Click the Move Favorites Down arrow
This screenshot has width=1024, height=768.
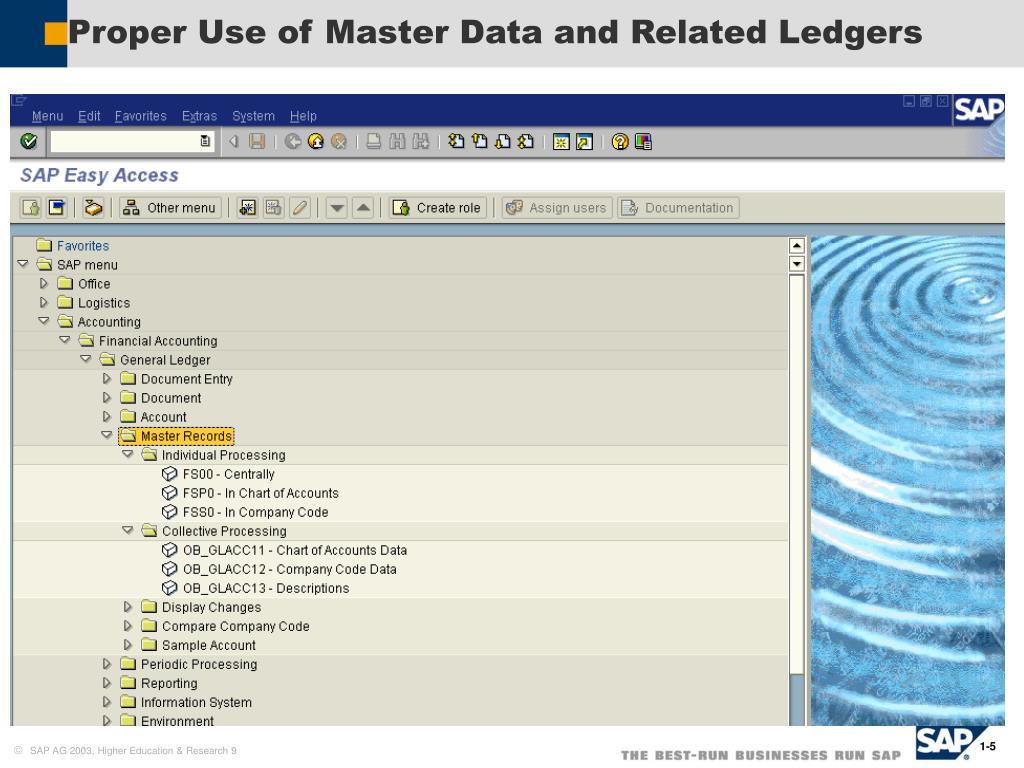336,208
